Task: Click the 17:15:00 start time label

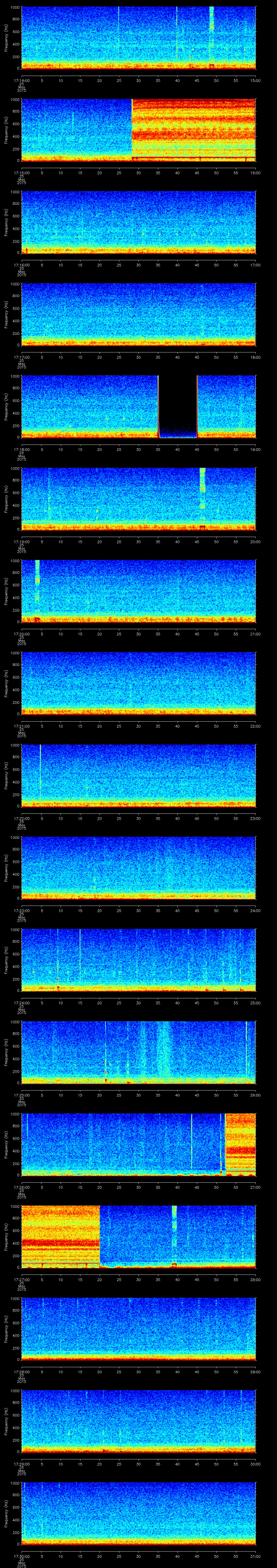Action: tap(21, 173)
